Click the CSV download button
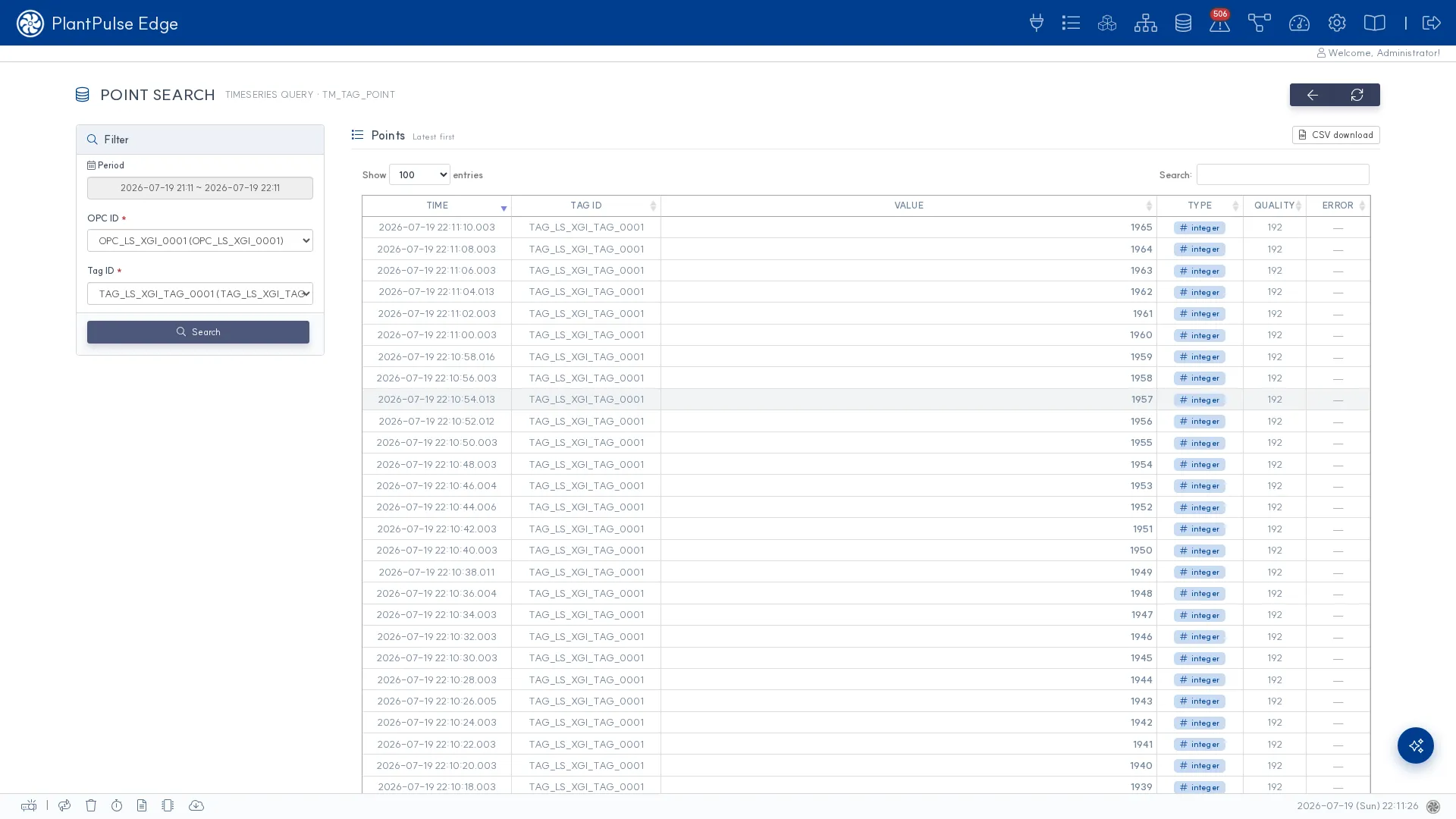Image resolution: width=1456 pixels, height=819 pixels. (1335, 135)
